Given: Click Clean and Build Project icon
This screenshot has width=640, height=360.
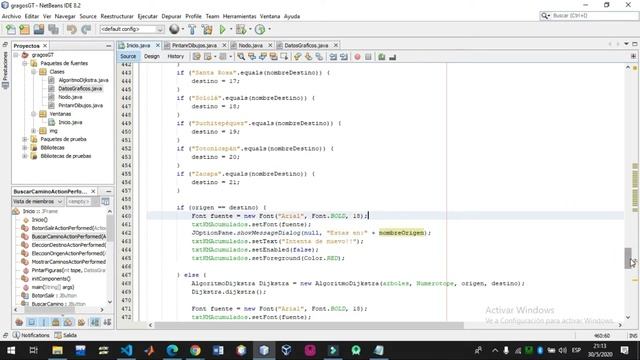Looking at the screenshot, I should pyautogui.click(x=207, y=29).
